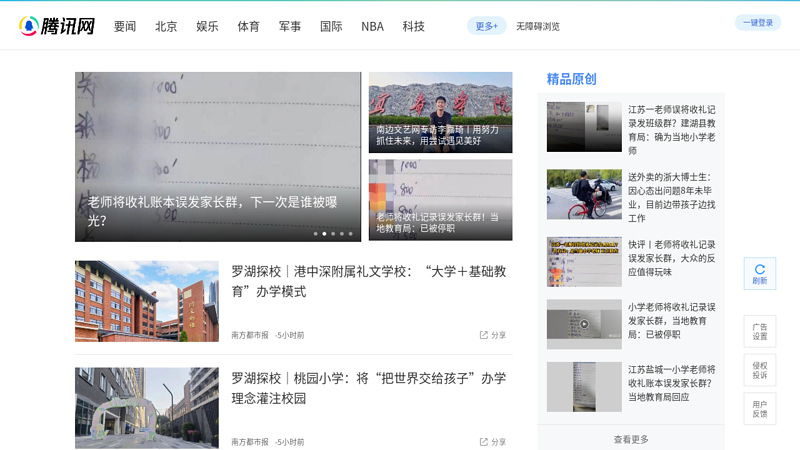Select the last carousel indicator dot

(351, 234)
